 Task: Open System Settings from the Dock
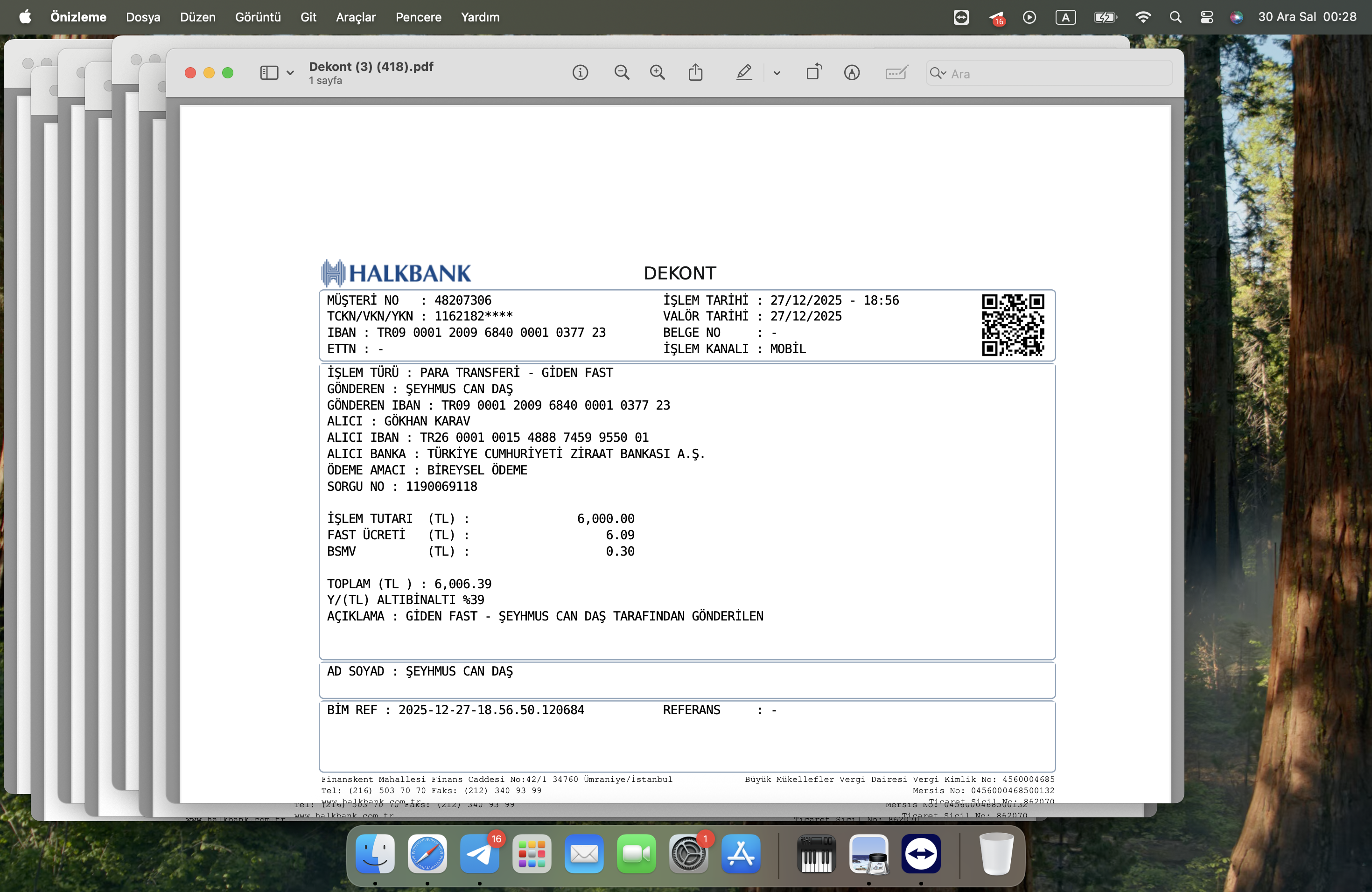[688, 854]
